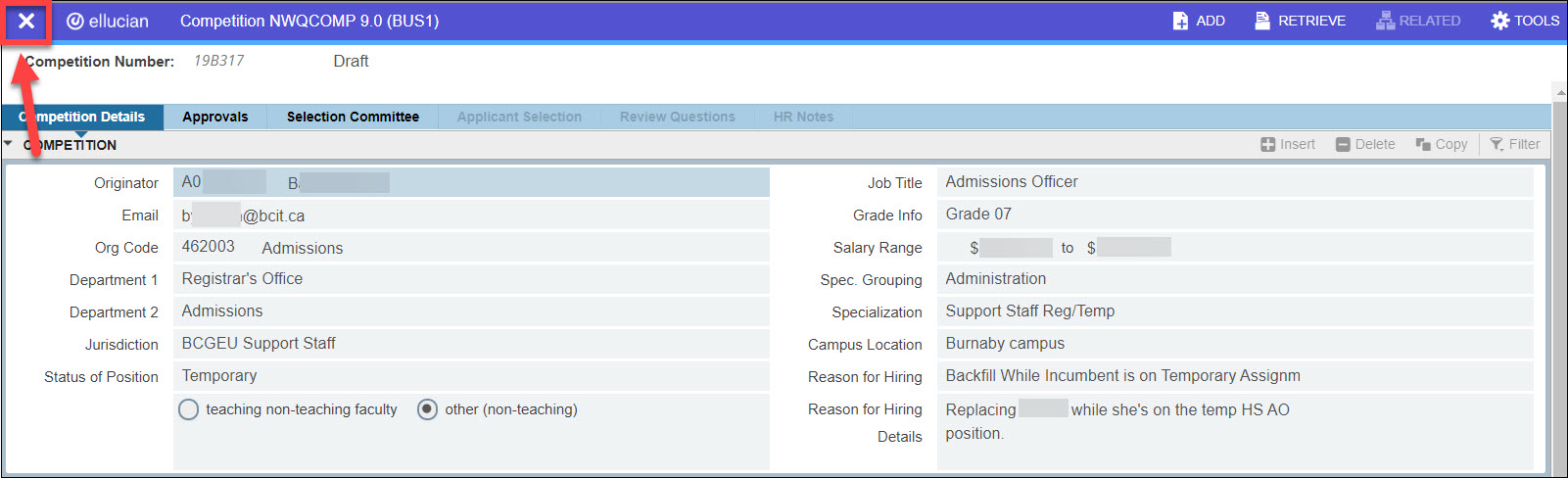The image size is (1568, 478).
Task: Click the X close icon in header
Action: (x=26, y=21)
